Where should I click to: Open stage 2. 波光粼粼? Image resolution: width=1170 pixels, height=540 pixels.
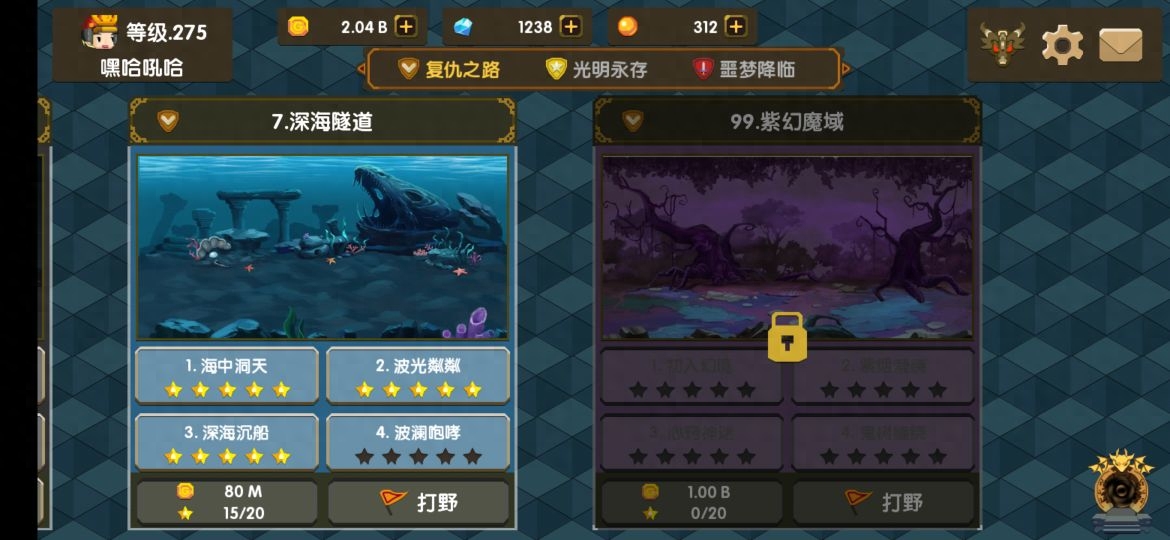pyautogui.click(x=418, y=376)
